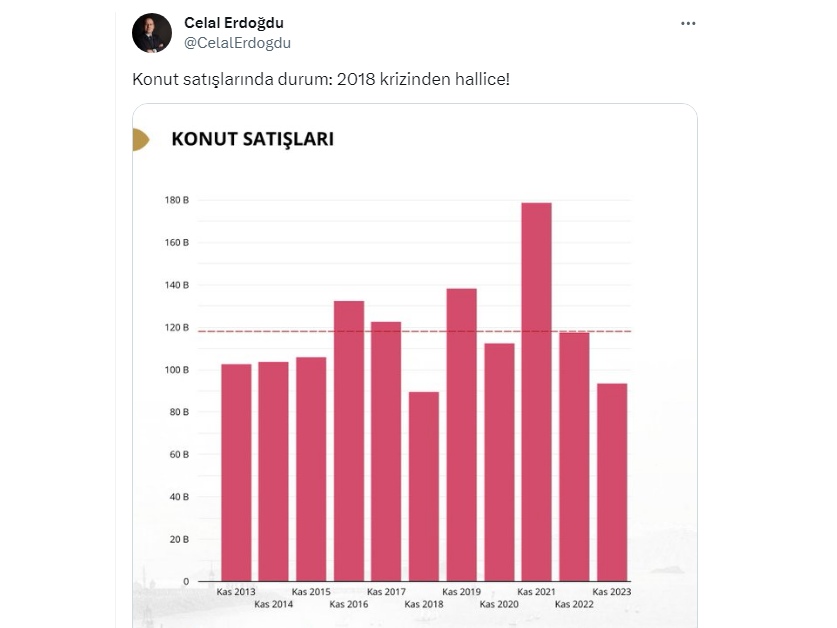837x628 pixels.
Task: Click the Kas 2013 bar
Action: (x=236, y=472)
